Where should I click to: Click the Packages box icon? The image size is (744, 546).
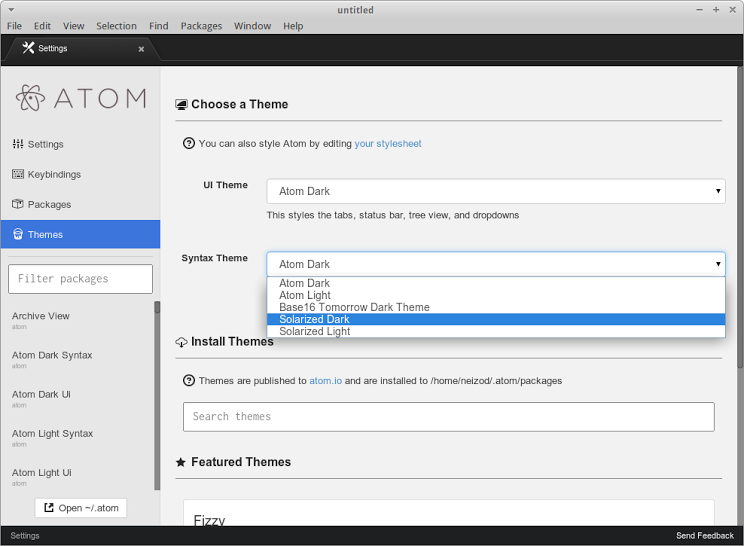click(18, 204)
